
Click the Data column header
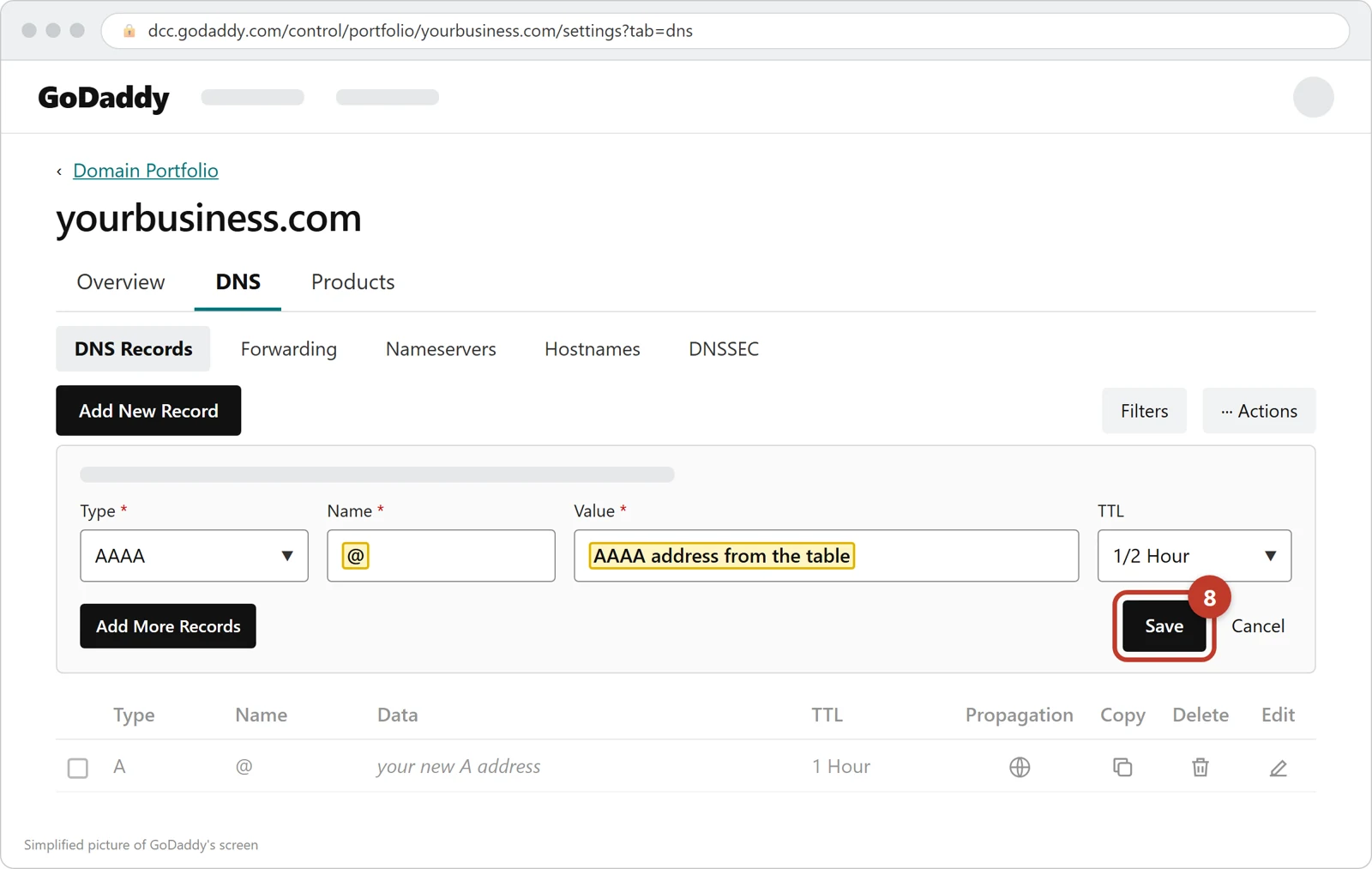click(398, 715)
